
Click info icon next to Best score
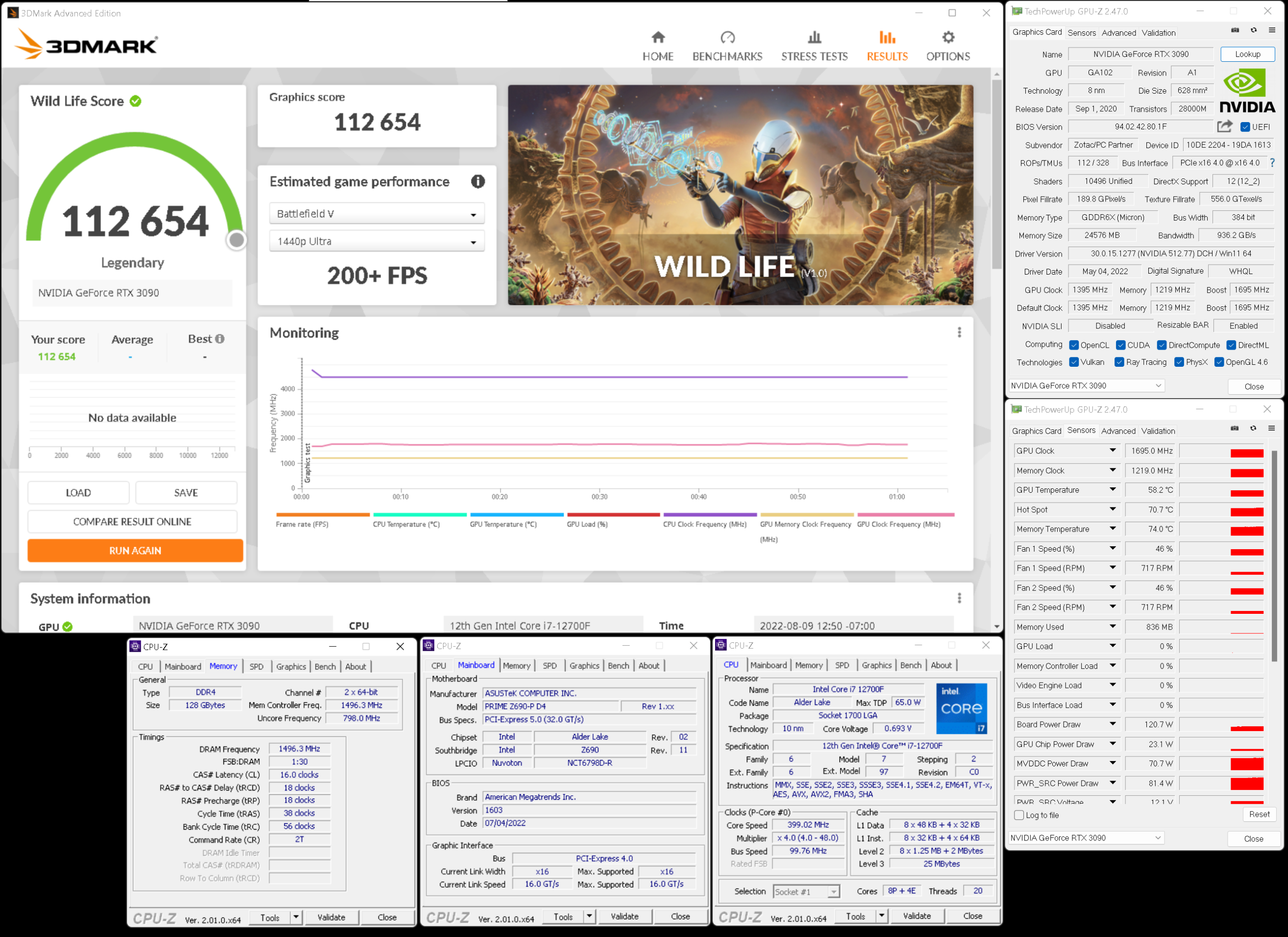tap(220, 339)
